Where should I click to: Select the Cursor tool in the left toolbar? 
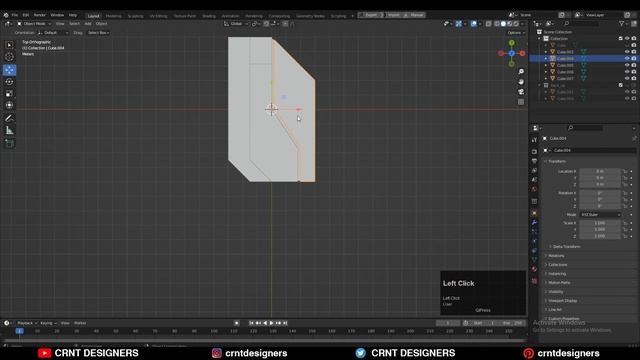tap(9, 57)
